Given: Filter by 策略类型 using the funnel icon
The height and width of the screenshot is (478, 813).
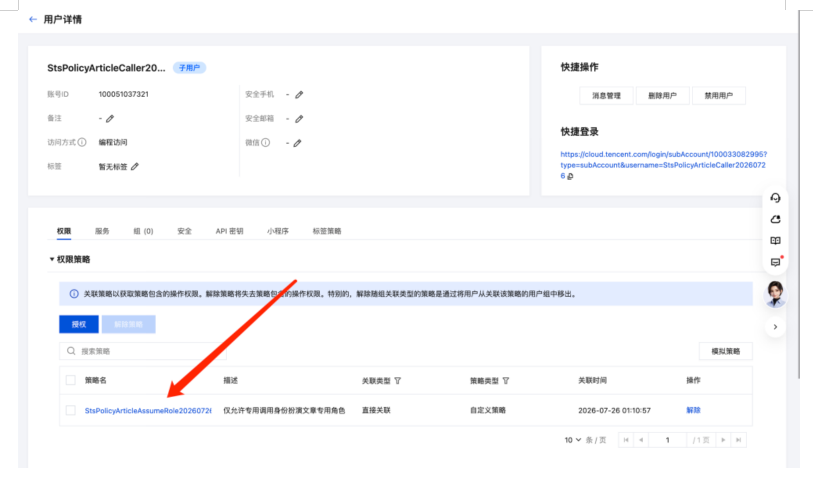Looking at the screenshot, I should point(506,381).
